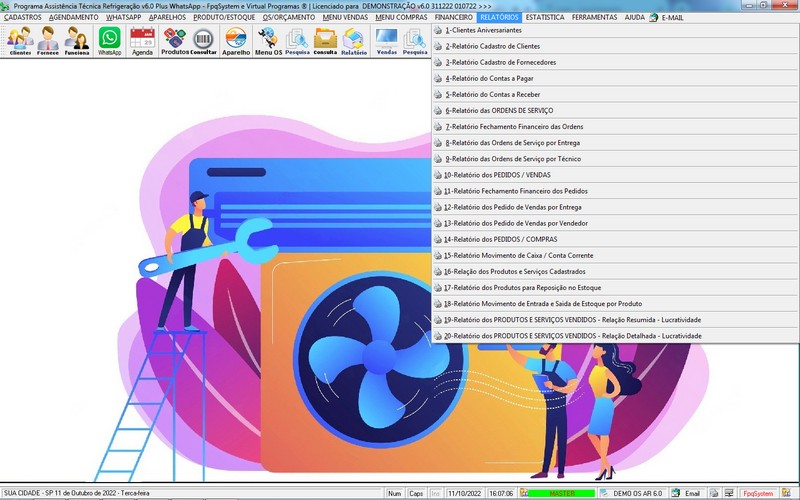Click the barcode Consultar icon
Viewport: 800px width, 500px height.
coord(203,41)
